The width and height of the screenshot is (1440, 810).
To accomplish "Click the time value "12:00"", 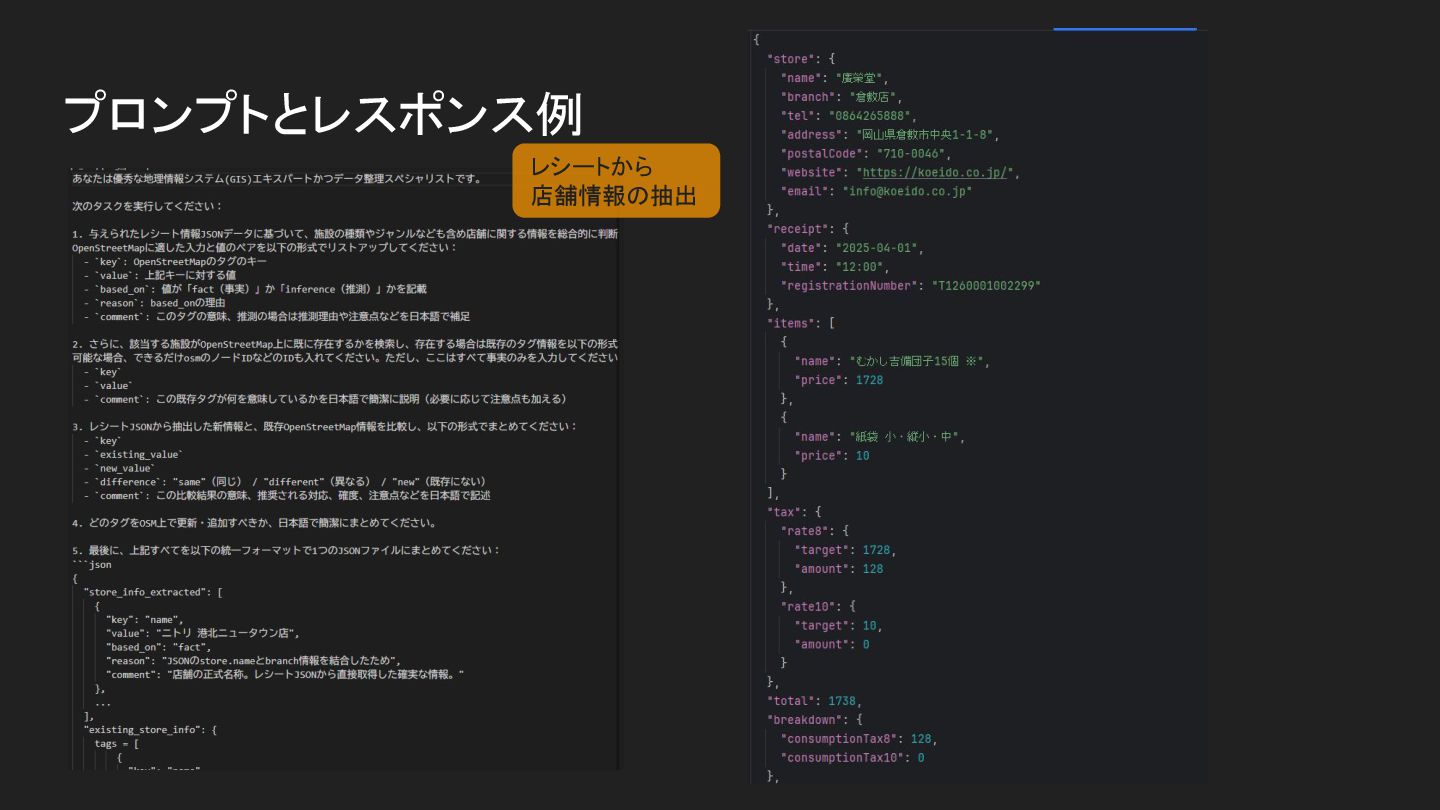I will click(x=859, y=267).
